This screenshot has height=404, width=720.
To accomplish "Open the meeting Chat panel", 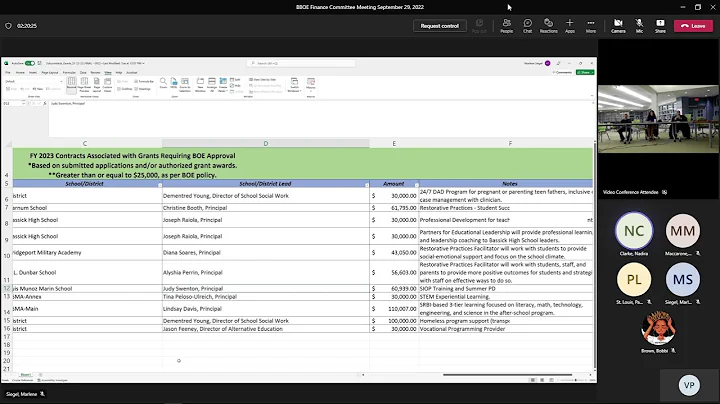I will (528, 26).
